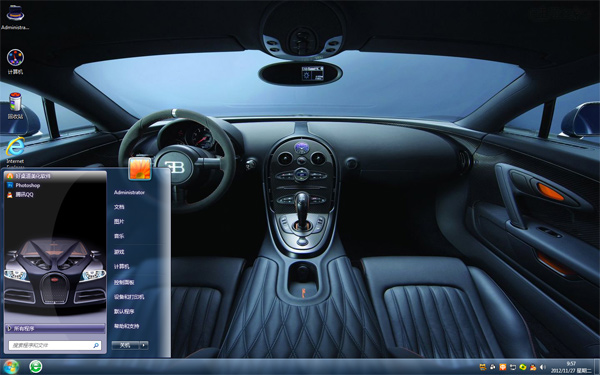This screenshot has height=375, width=600.
Task: Click the search magnifier icon
Action: pos(96,345)
